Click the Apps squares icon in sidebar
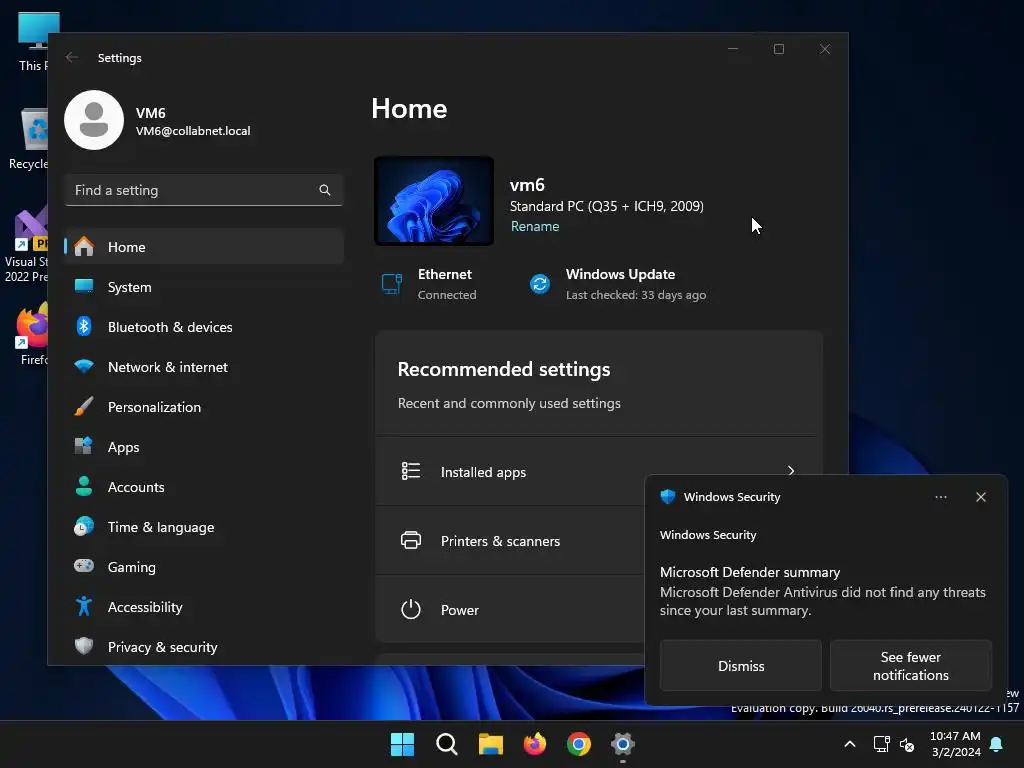Screen dimensions: 1024x768 pyautogui.click(x=84, y=446)
